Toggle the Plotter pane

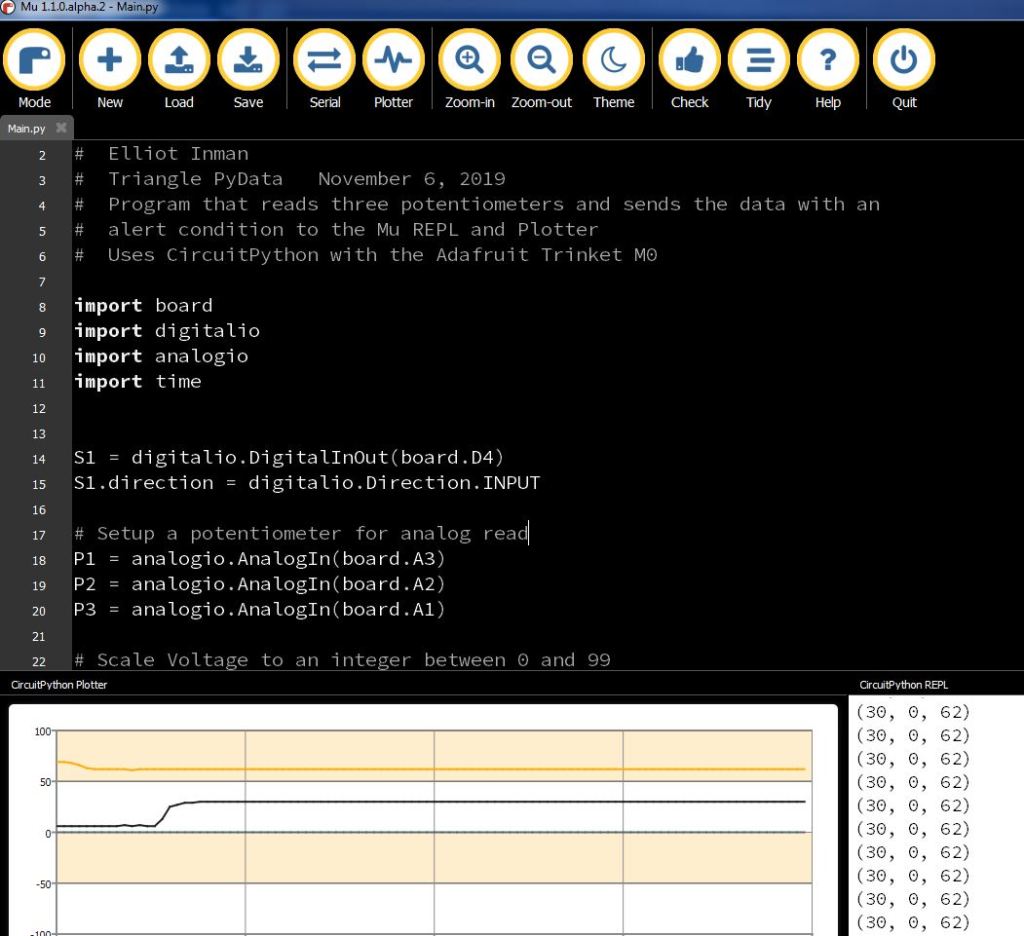coord(393,62)
